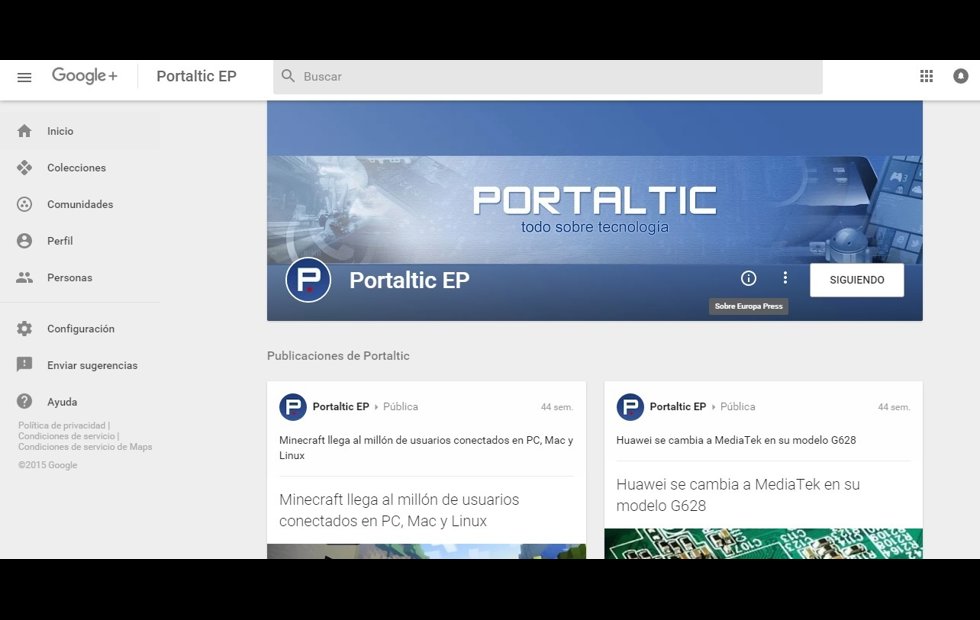Open Minecraft millón de usuarios article title

point(399,510)
